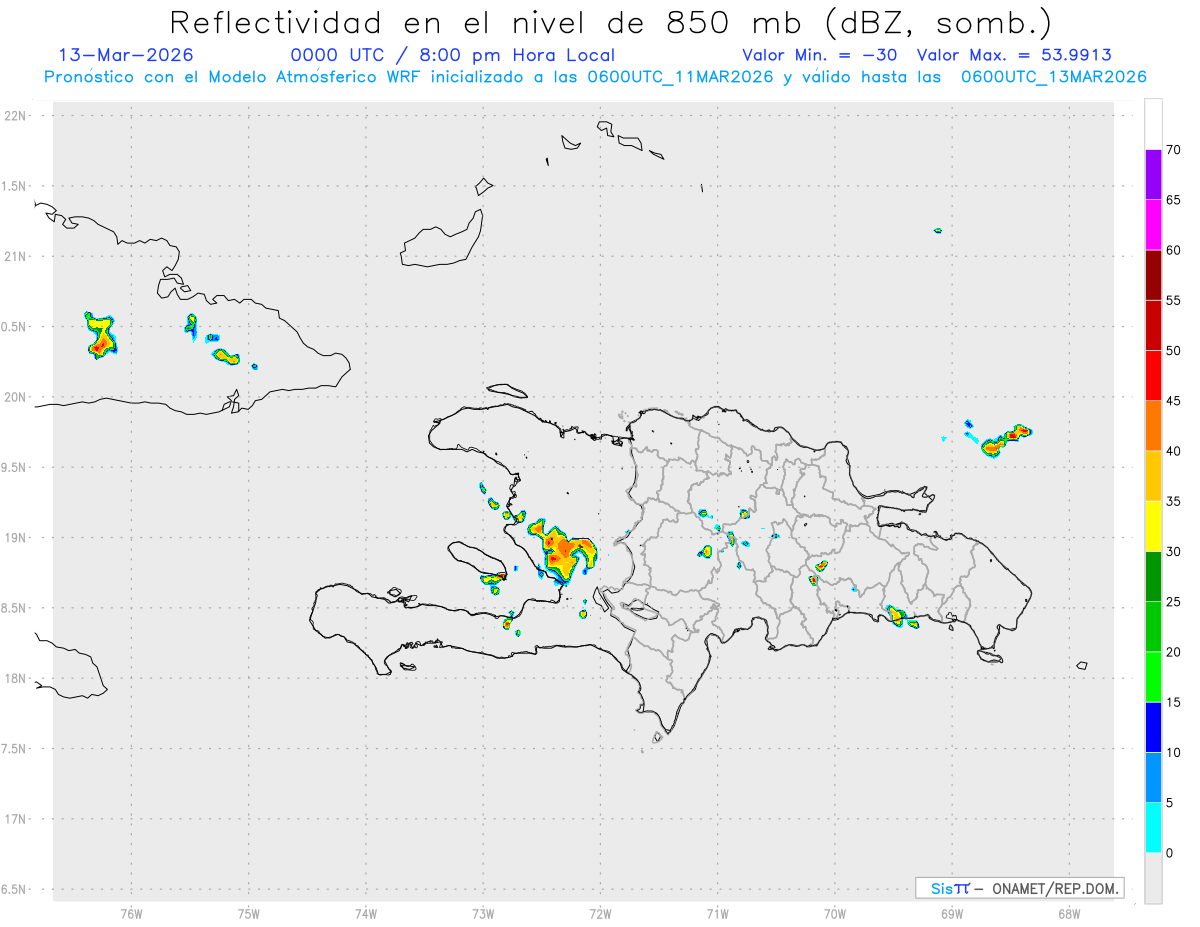
Task: Click the 'Valor Min. = -30' text
Action: point(820,55)
